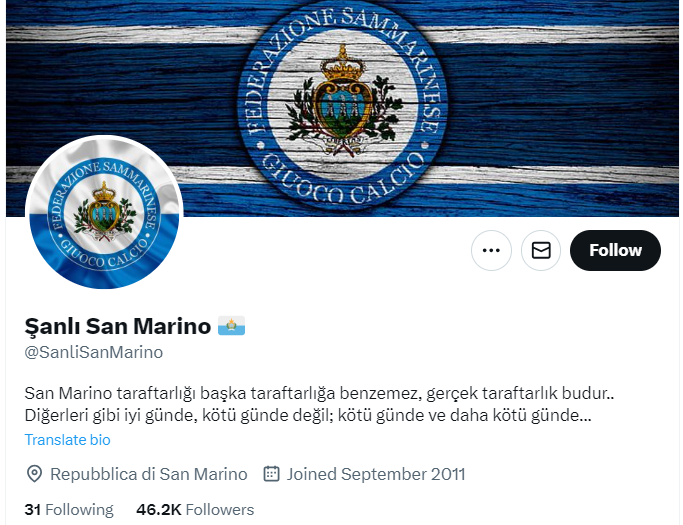The height and width of the screenshot is (525, 683).
Task: Open the 46.2K Followers list
Action: [195, 509]
